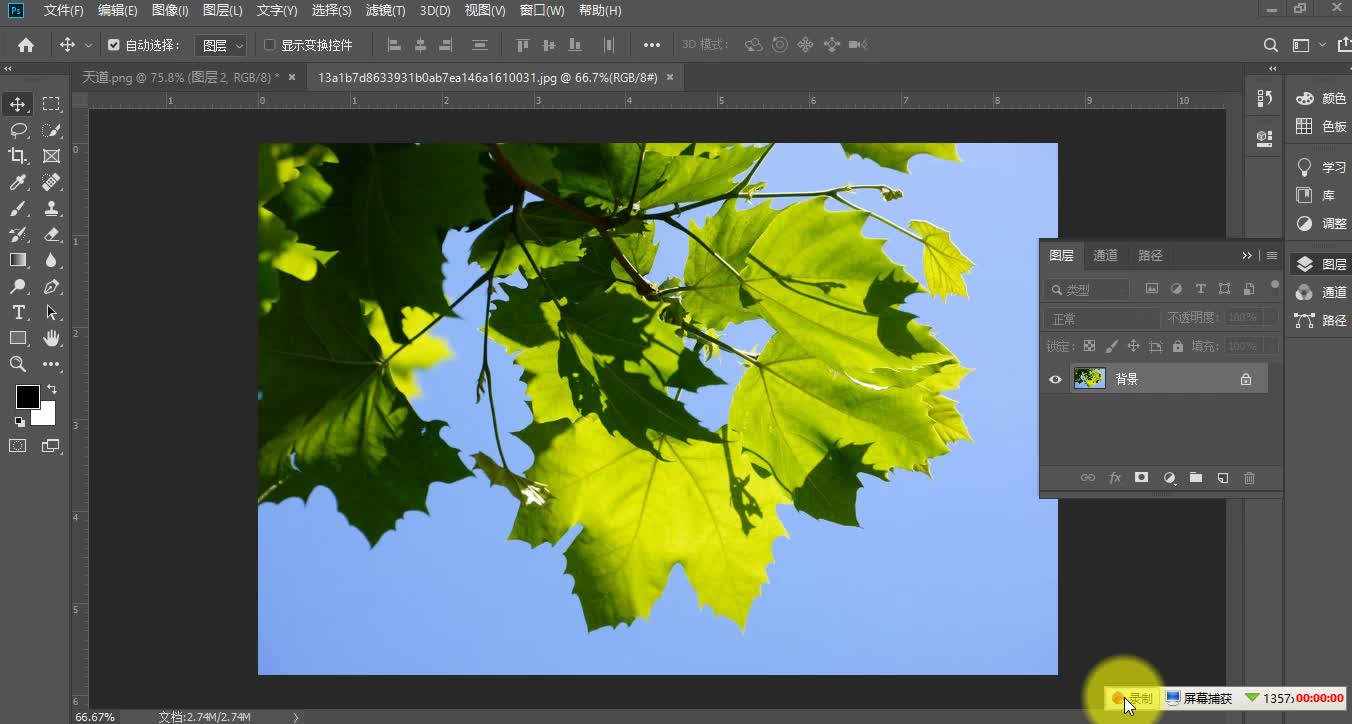Select the Horizontal Type tool
The height and width of the screenshot is (724, 1352).
[x=18, y=312]
